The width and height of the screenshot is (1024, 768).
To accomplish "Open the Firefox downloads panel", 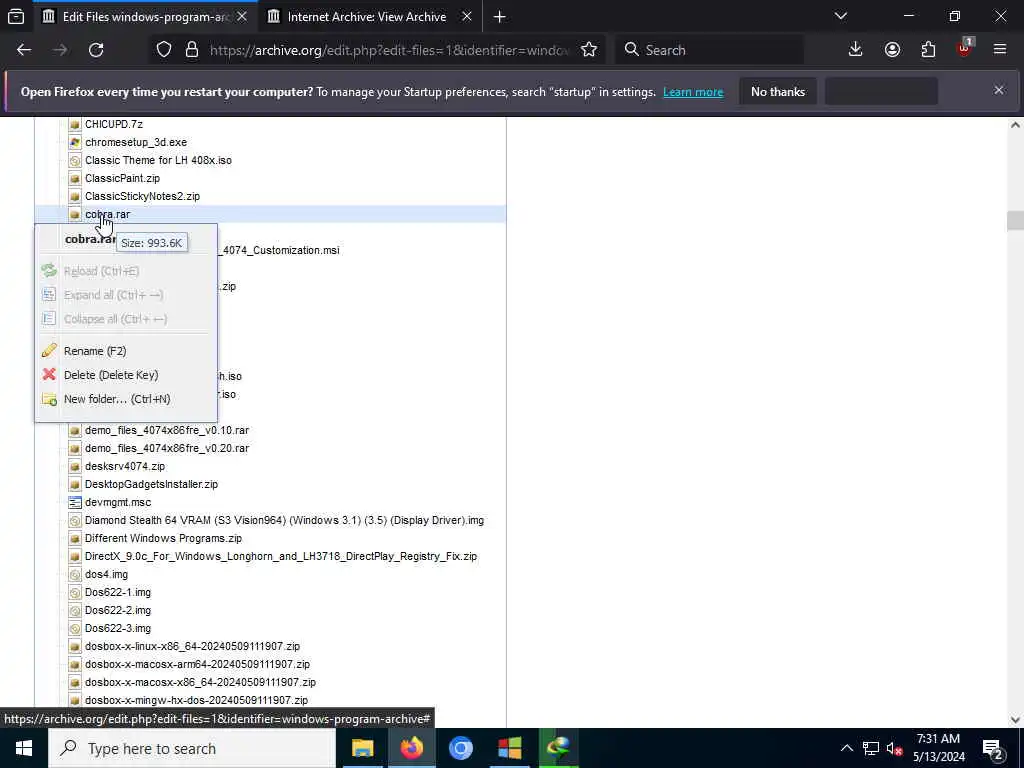I will coord(855,50).
